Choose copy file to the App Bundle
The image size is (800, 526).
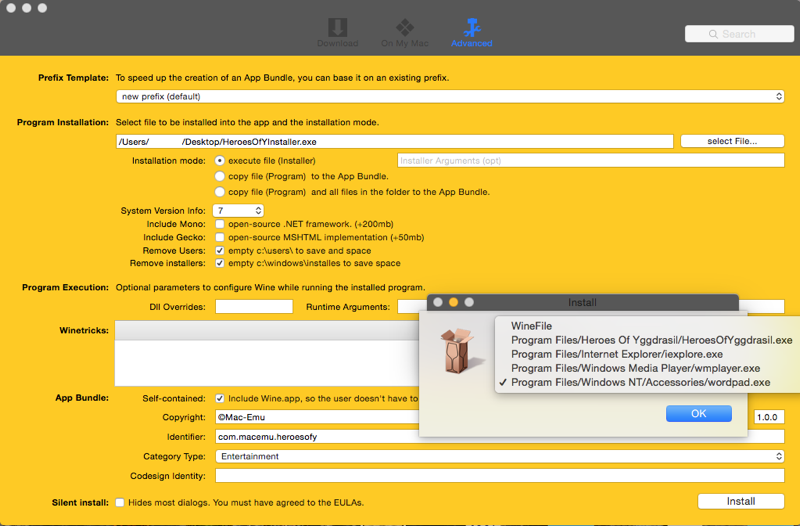(219, 177)
